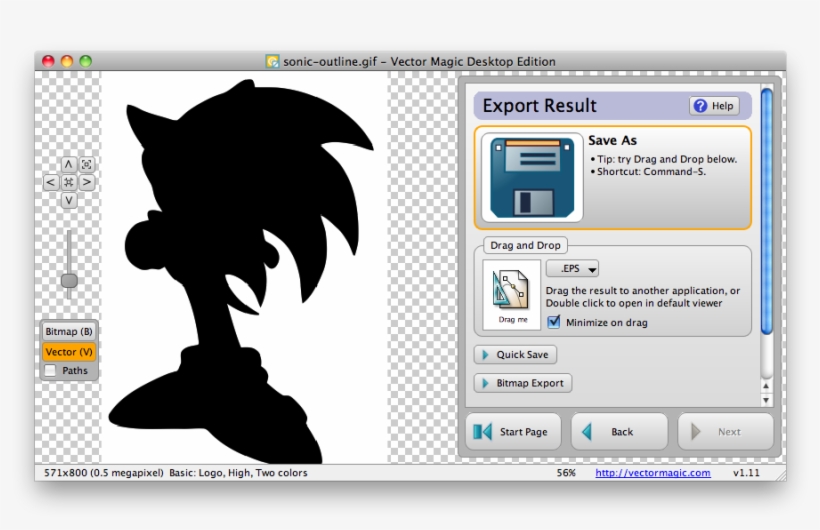The height and width of the screenshot is (530, 820).
Task: Click the center-view icon in the pan controls
Action: pos(69,183)
